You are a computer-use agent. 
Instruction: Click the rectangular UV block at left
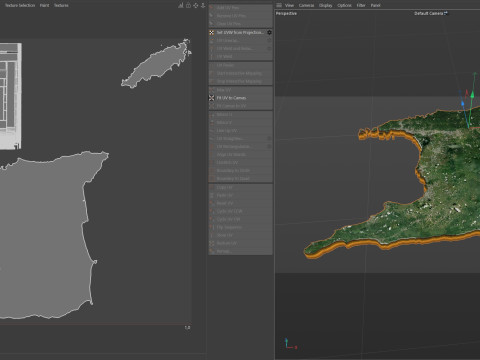point(11,96)
